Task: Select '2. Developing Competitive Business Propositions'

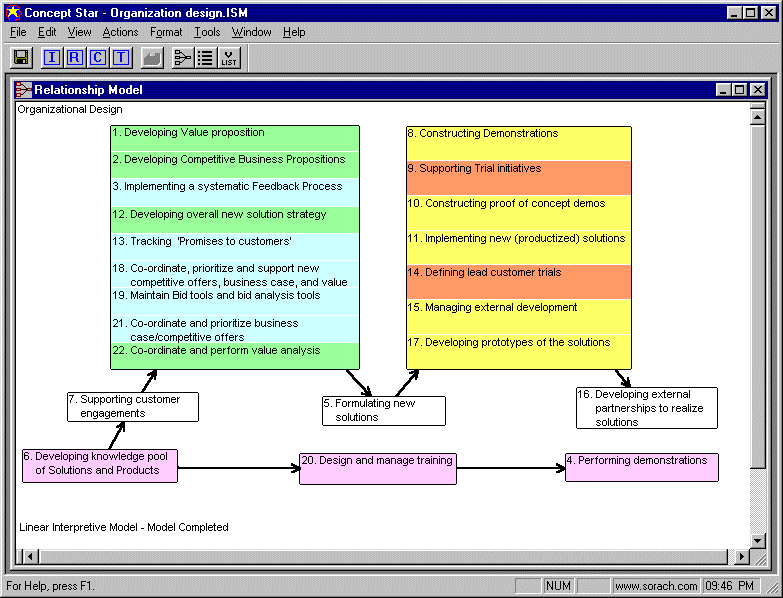Action: (x=235, y=165)
